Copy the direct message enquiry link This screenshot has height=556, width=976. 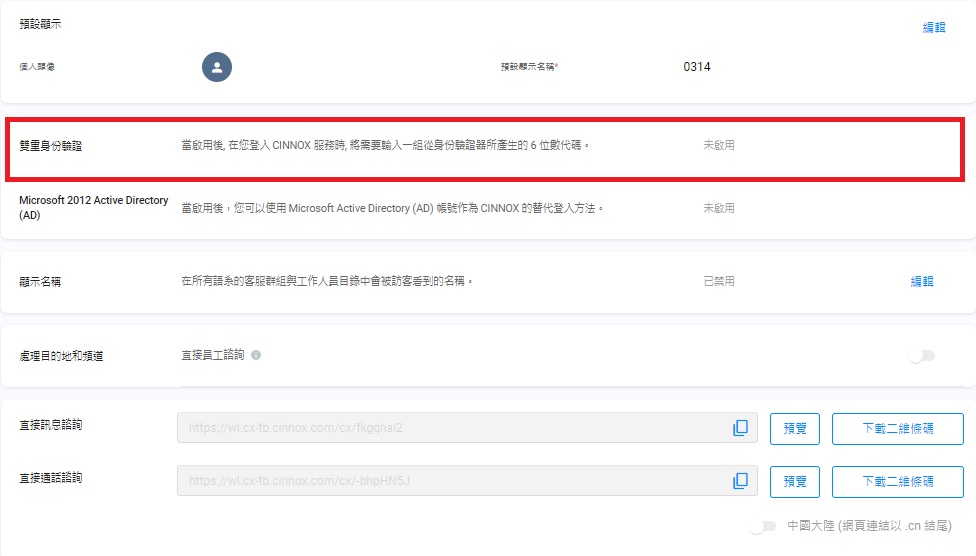pyautogui.click(x=740, y=428)
